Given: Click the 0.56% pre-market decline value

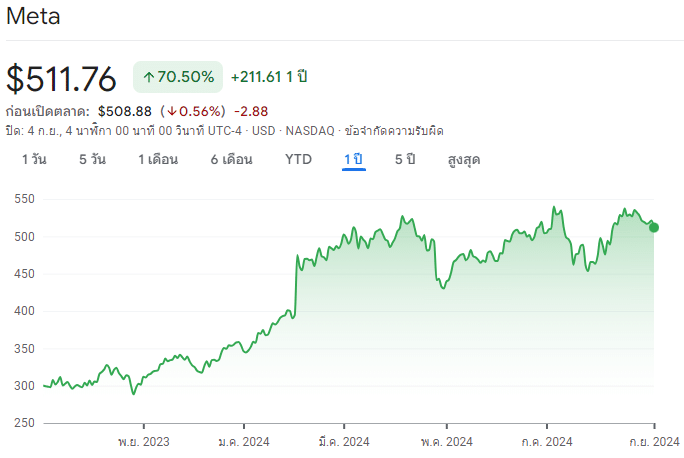Looking at the screenshot, I should 193,111.
